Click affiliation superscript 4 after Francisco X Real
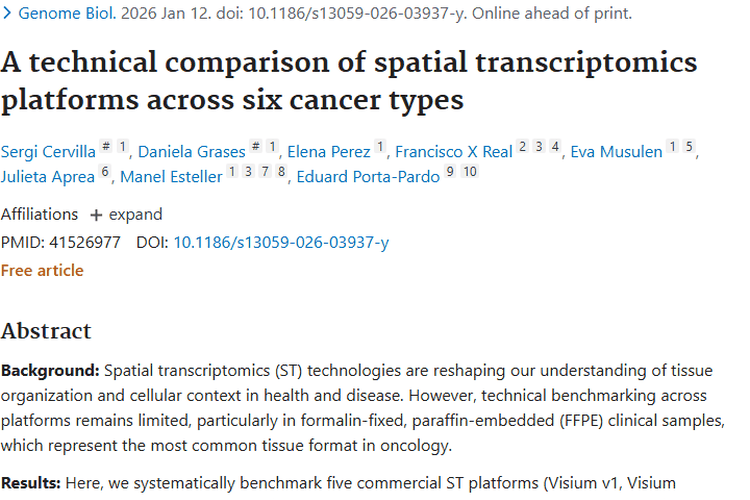This screenshot has height=500, width=750. pyautogui.click(x=555, y=147)
